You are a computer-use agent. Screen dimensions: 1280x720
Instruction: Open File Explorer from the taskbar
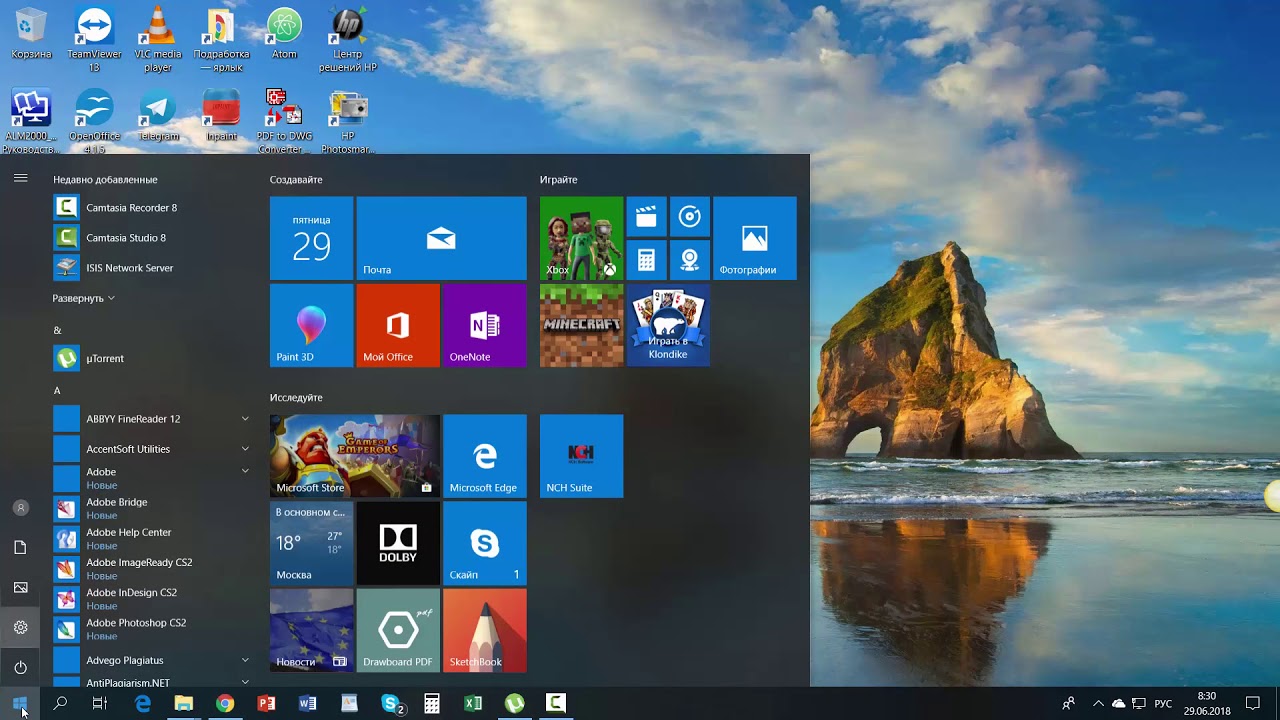(183, 704)
